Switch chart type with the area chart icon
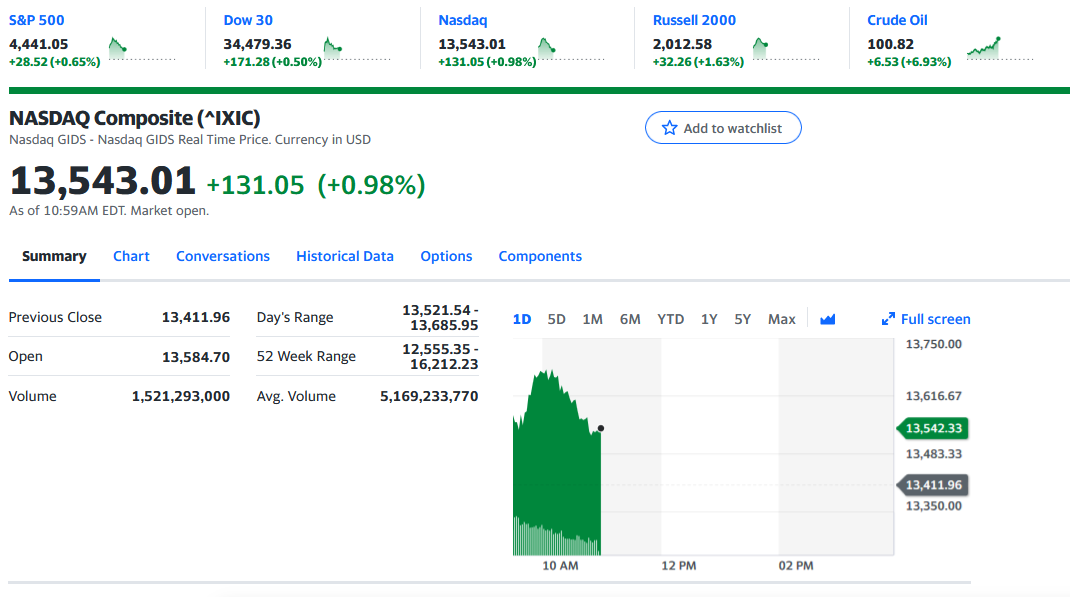 (828, 319)
